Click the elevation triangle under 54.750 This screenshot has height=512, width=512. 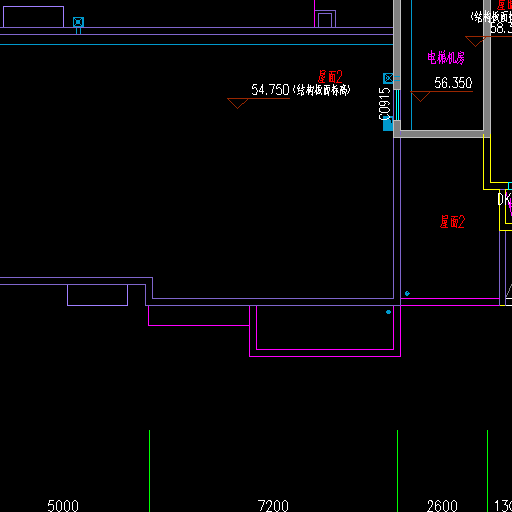pyautogui.click(x=238, y=103)
